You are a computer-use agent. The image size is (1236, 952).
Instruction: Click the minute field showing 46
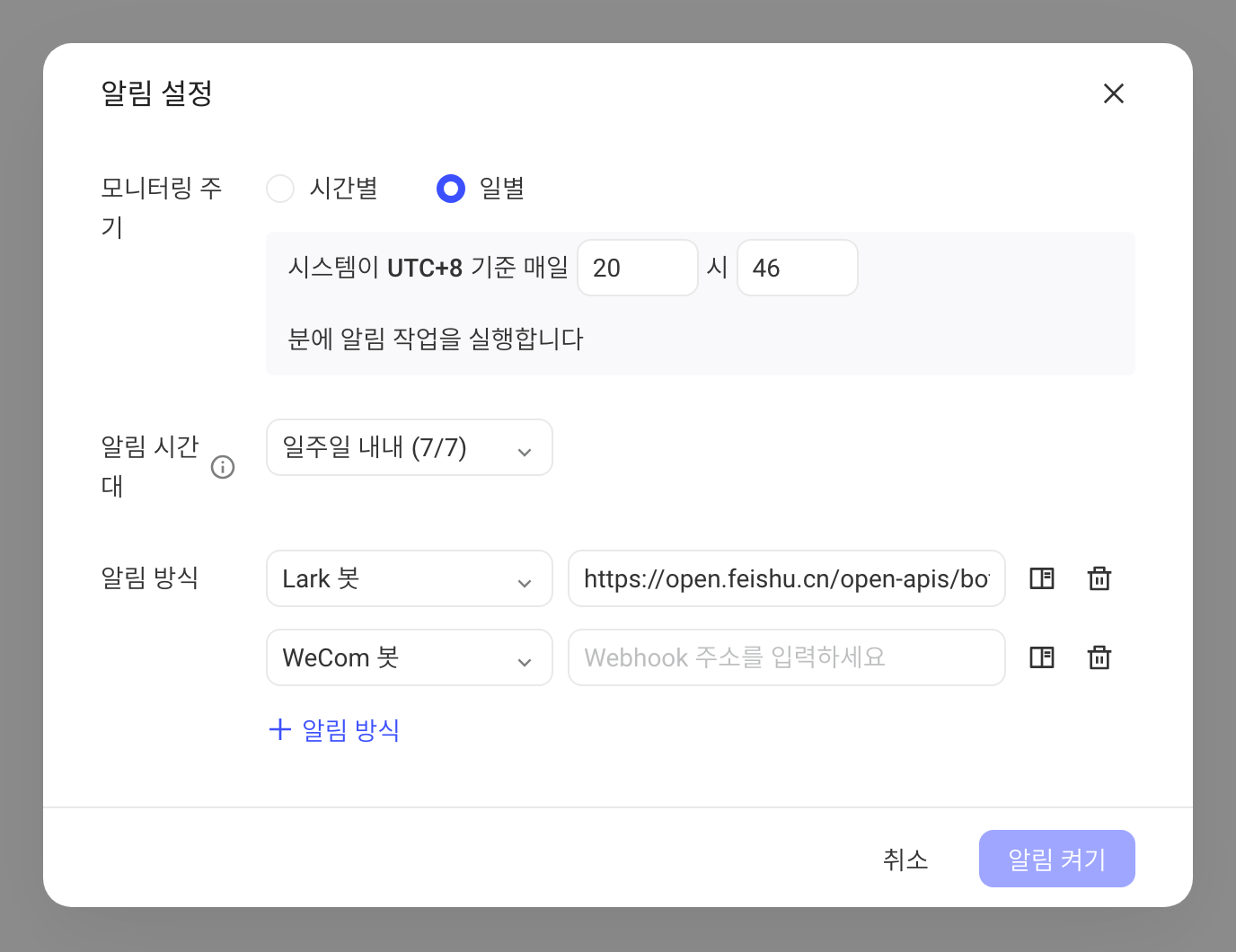click(798, 268)
